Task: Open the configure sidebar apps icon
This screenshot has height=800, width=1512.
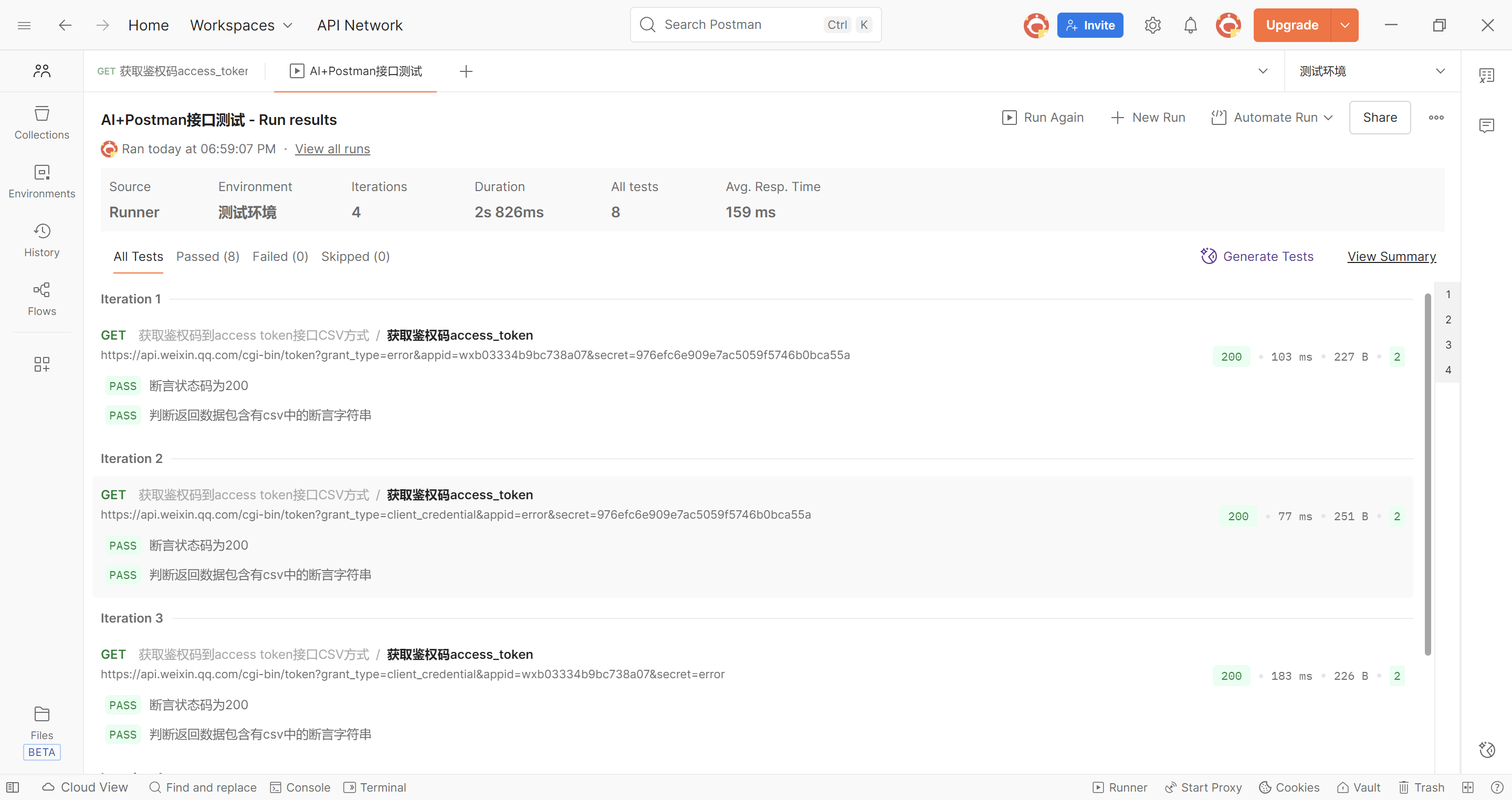Action: click(41, 364)
